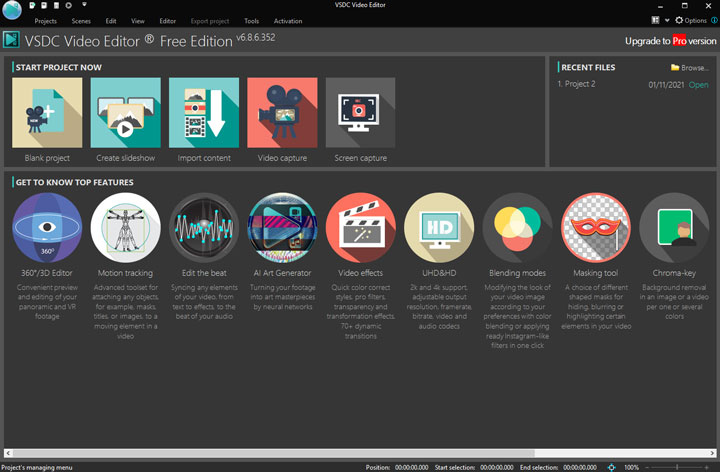The height and width of the screenshot is (472, 720).
Task: Open the Editor menu
Action: (168, 21)
